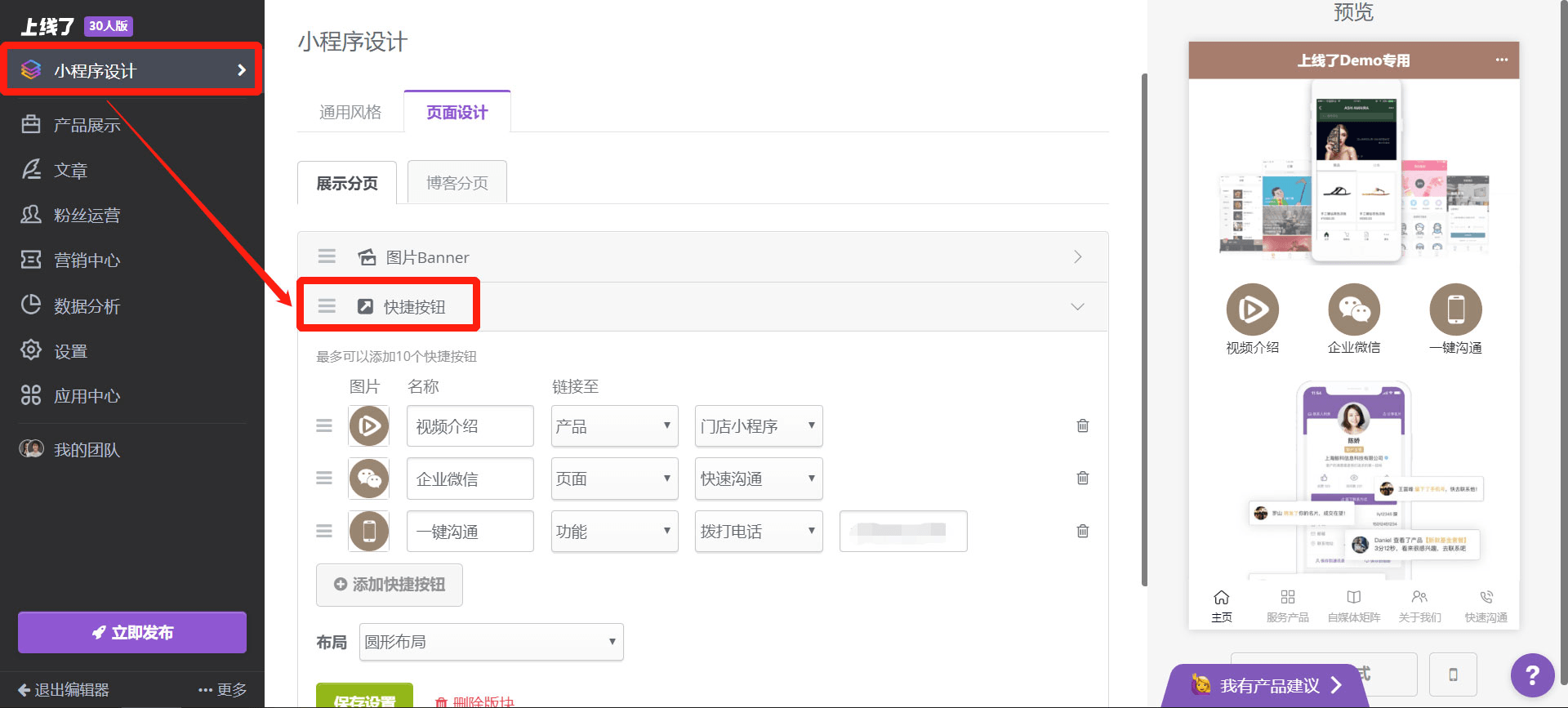
Task: Switch to the 通用风格 tab
Action: point(350,112)
